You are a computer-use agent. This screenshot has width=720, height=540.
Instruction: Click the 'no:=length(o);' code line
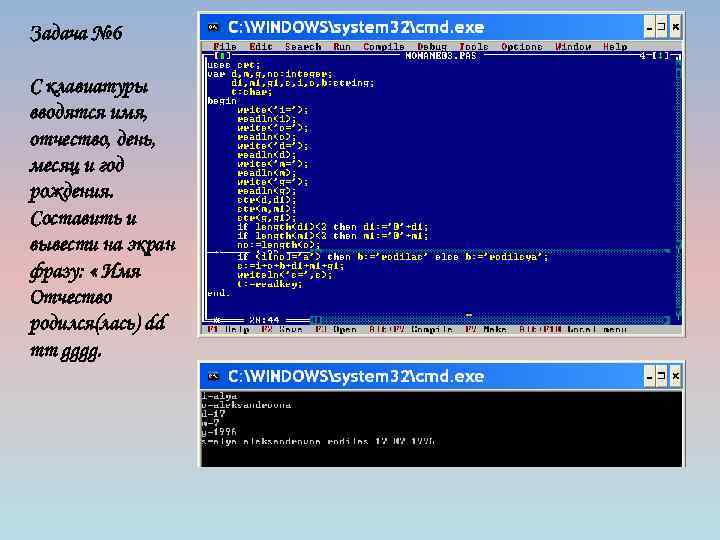[x=278, y=245]
